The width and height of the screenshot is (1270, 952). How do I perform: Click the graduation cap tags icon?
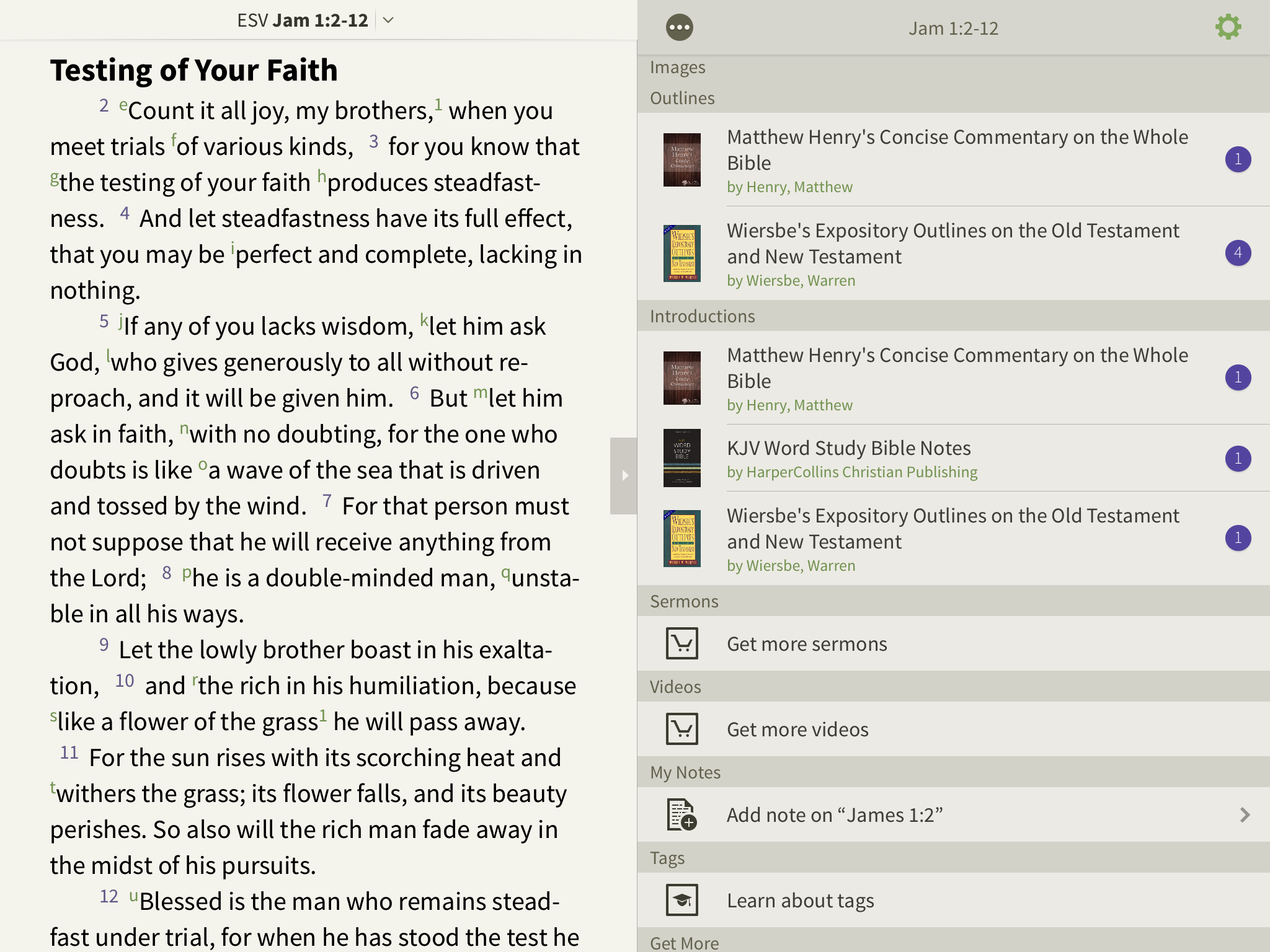point(682,900)
